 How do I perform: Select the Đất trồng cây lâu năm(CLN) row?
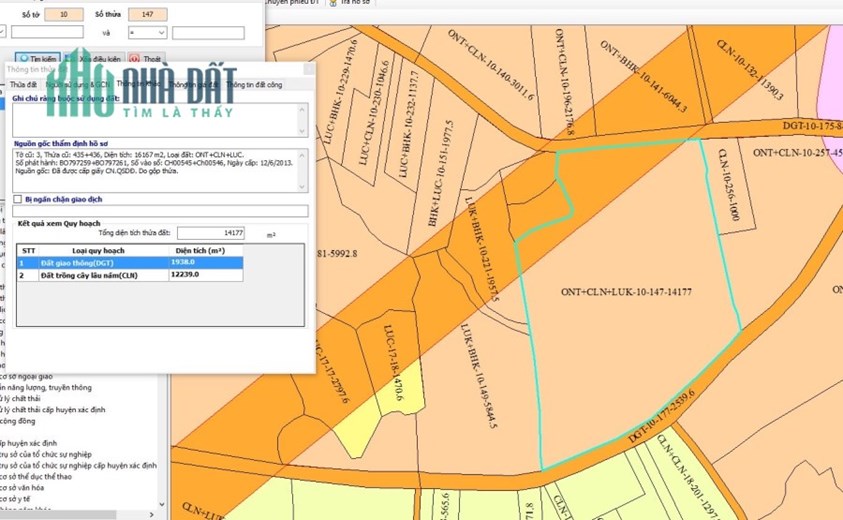point(130,275)
